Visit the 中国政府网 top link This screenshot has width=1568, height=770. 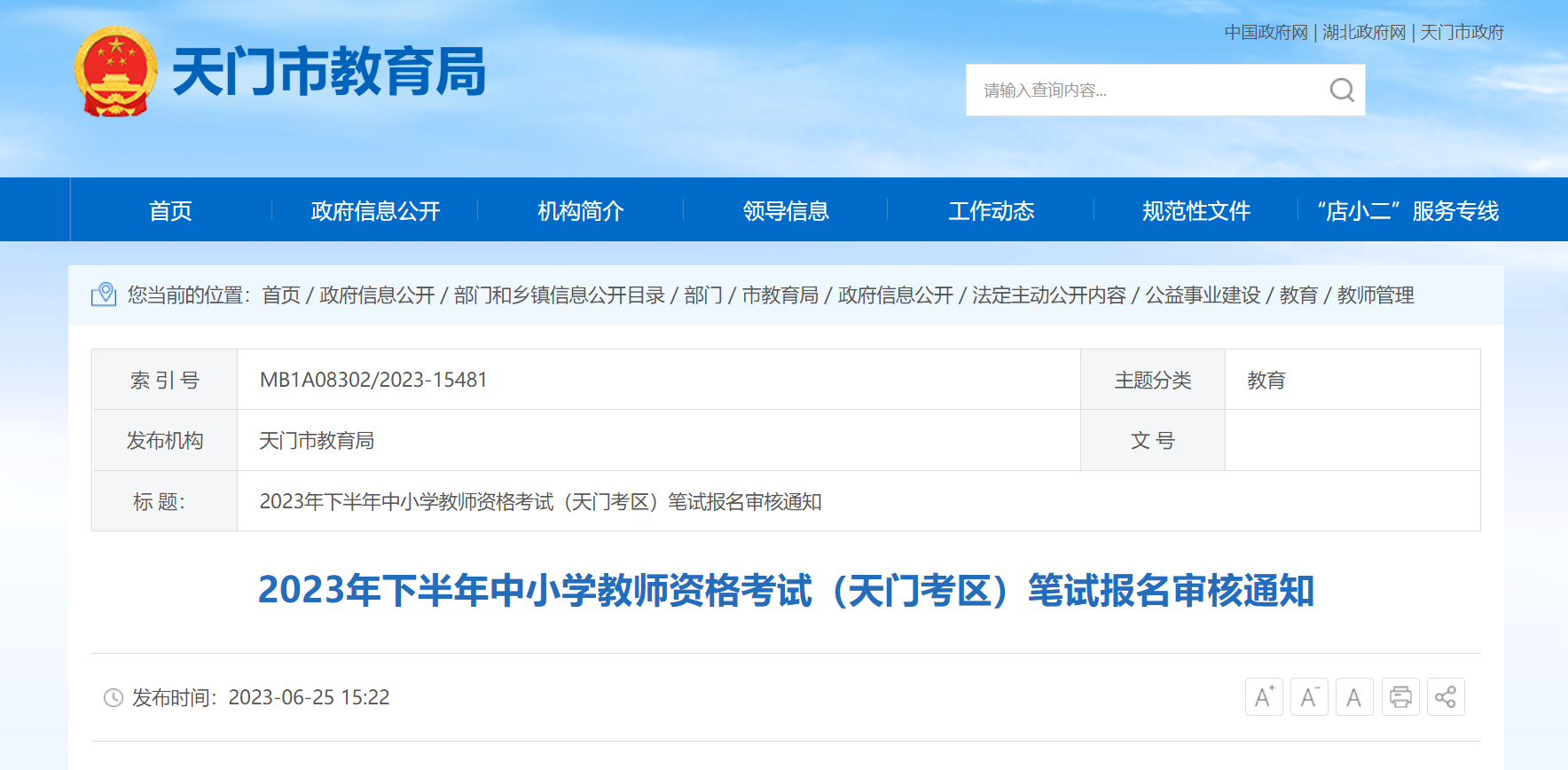(x=1266, y=33)
